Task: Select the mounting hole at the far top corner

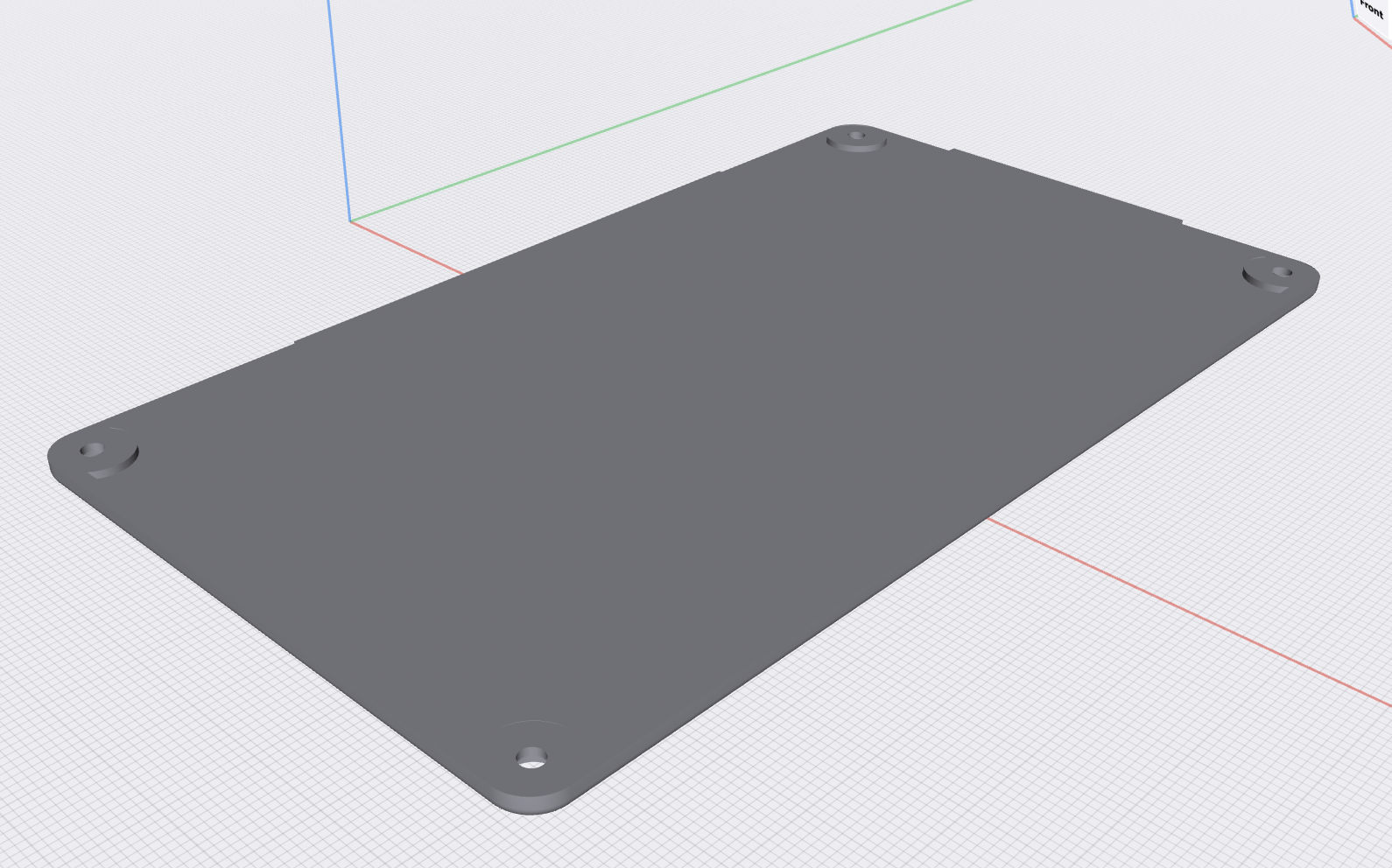Action: (857, 136)
